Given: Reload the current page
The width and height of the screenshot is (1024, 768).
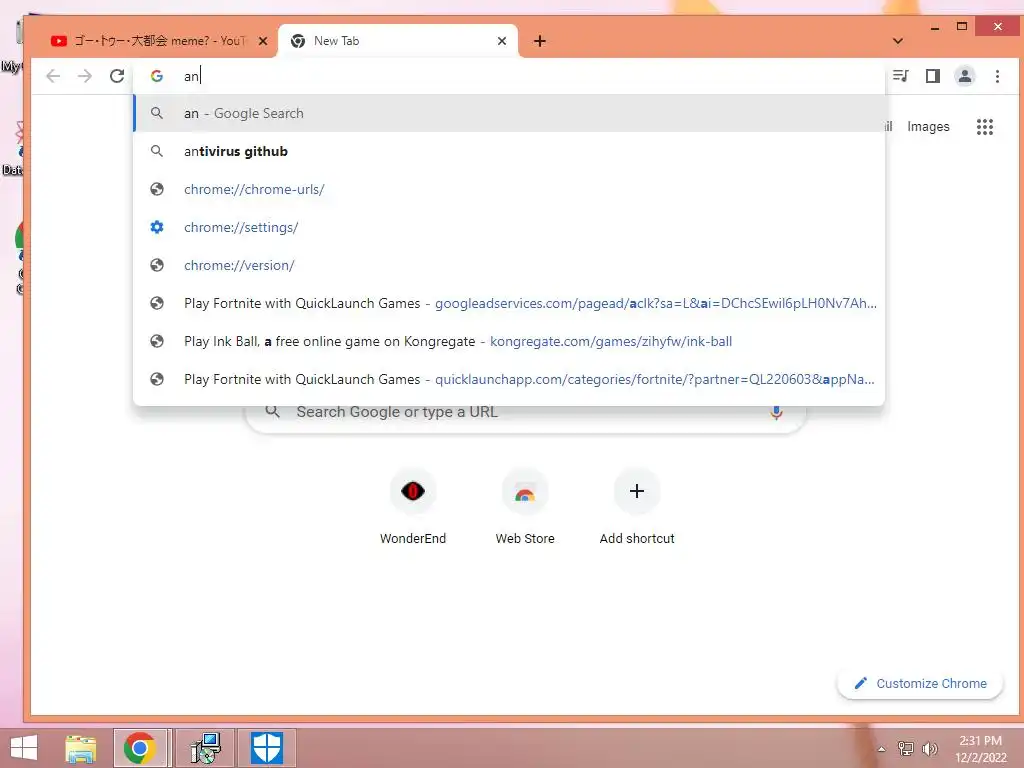Looking at the screenshot, I should coord(117,76).
